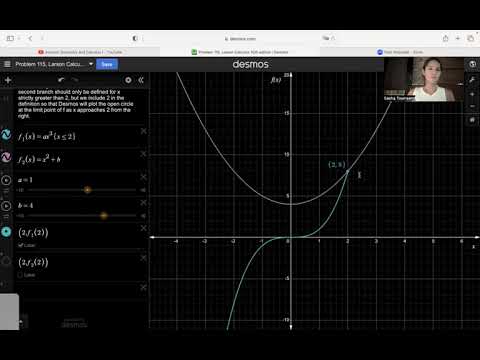The image size is (480, 360).
Task: Edit the f1(x) expression
Action: [x=47, y=136]
